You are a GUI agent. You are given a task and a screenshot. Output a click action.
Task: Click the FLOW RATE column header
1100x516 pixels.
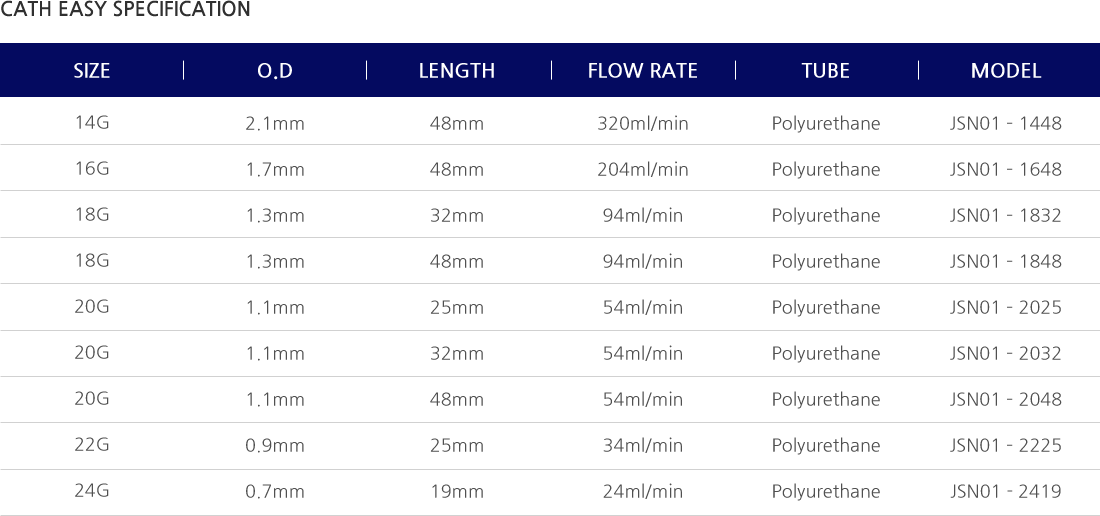(x=643, y=71)
